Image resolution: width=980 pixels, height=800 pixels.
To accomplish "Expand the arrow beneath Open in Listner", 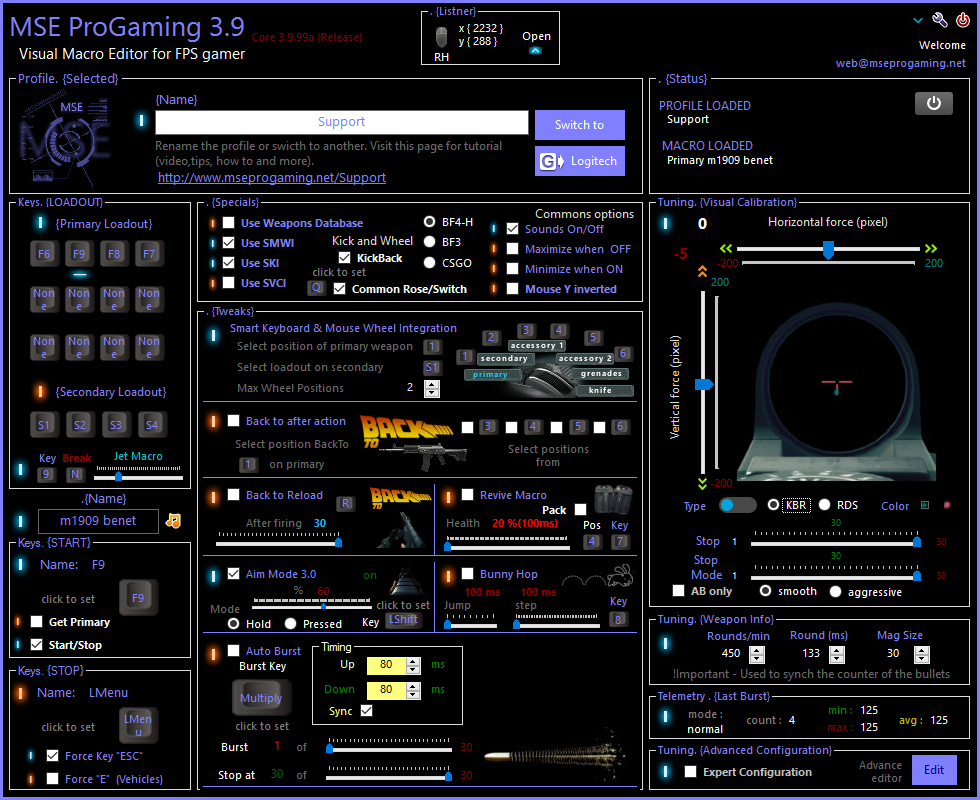I will click(x=536, y=51).
